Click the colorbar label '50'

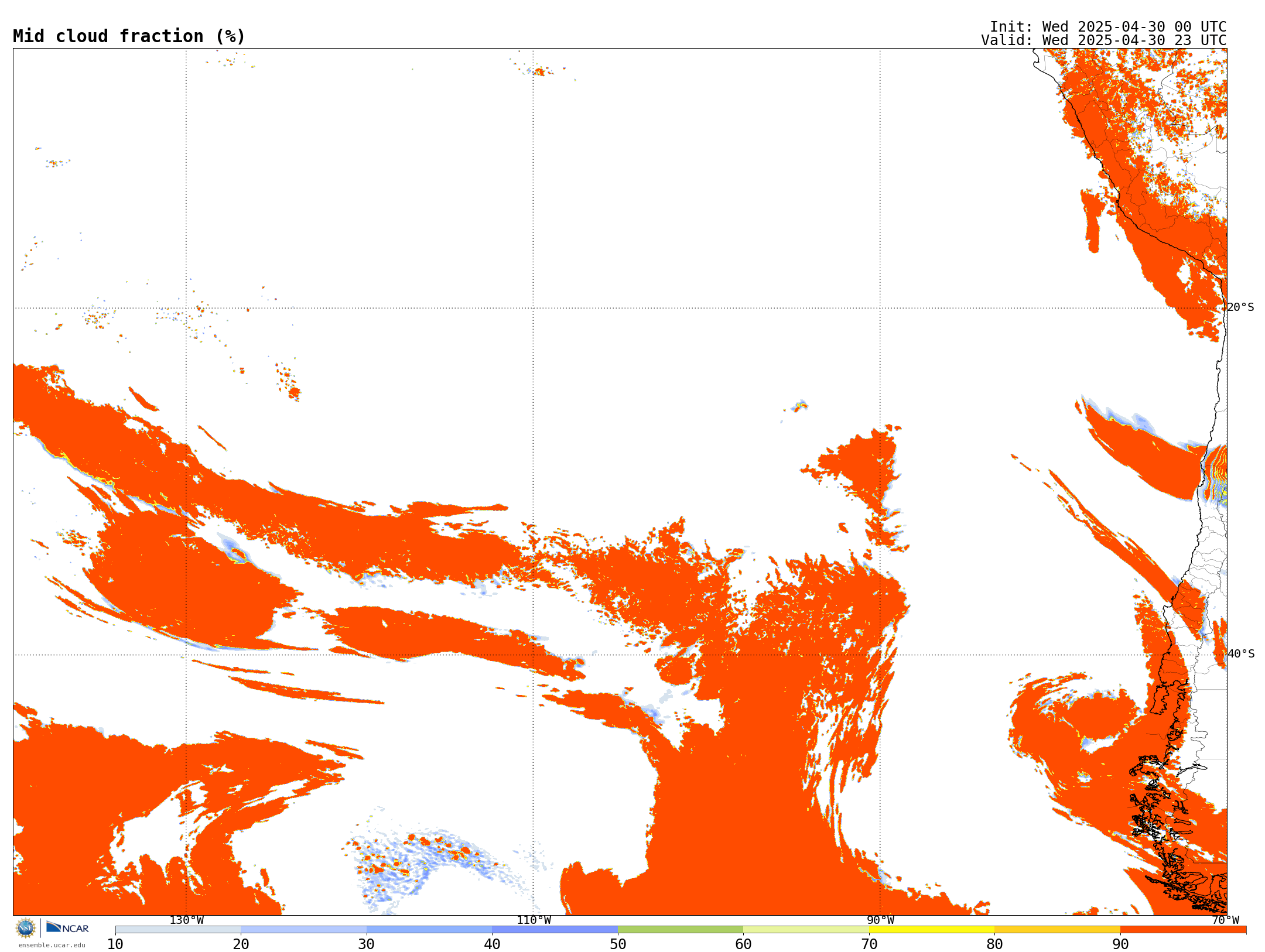pyautogui.click(x=618, y=944)
